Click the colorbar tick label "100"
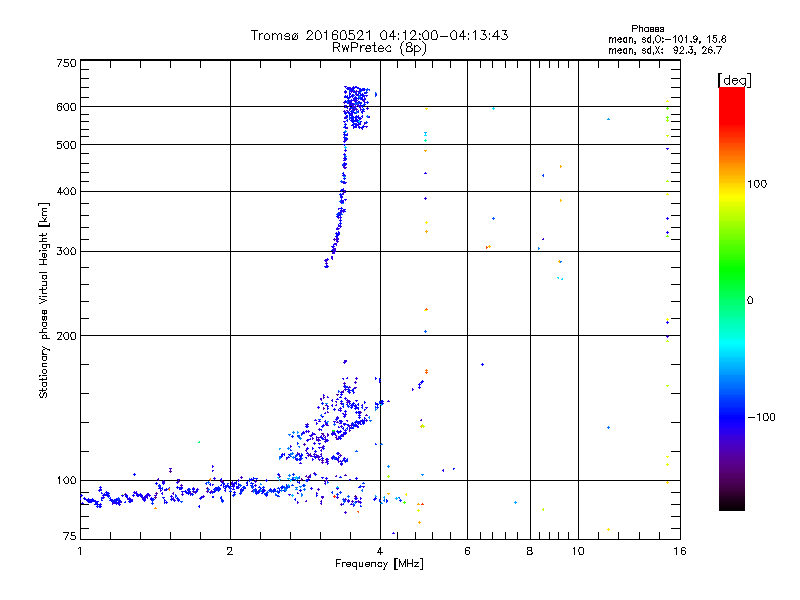800x600 pixels. click(757, 184)
